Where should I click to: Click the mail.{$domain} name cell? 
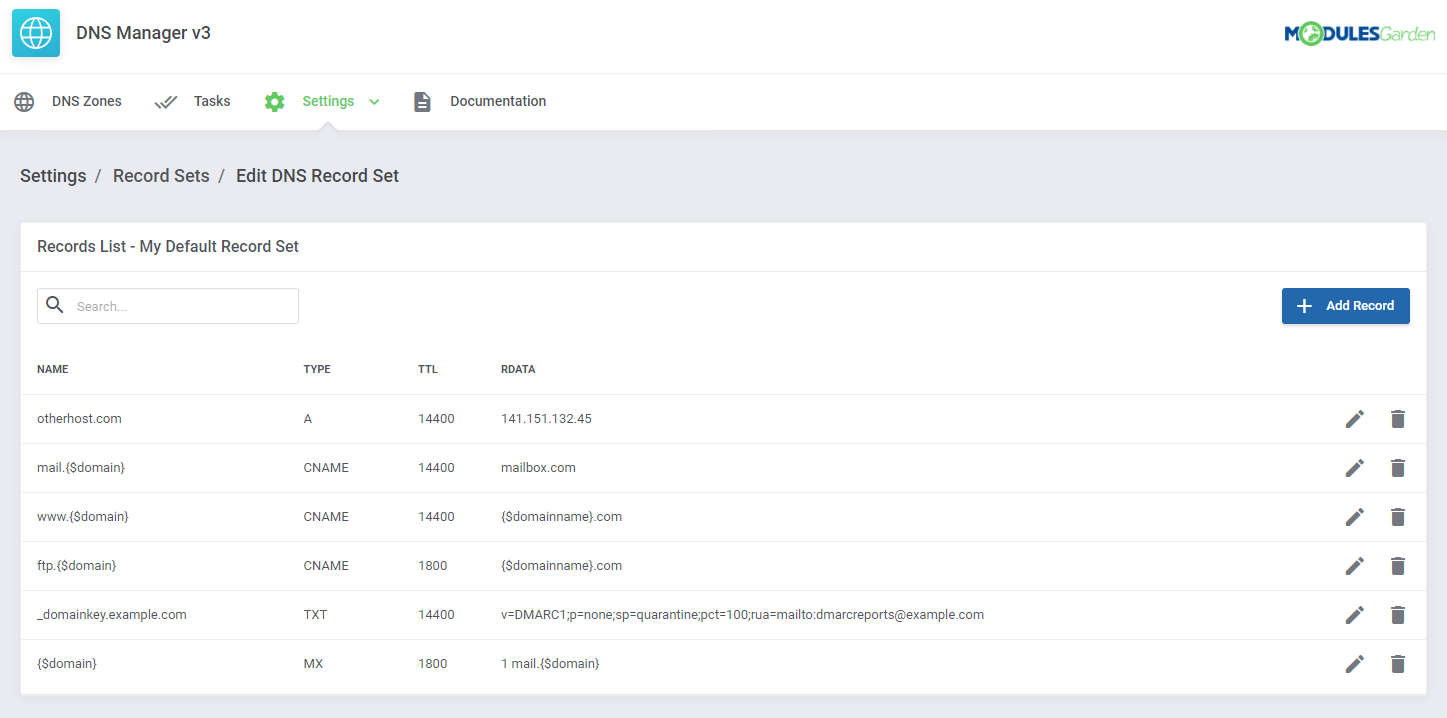coord(81,468)
